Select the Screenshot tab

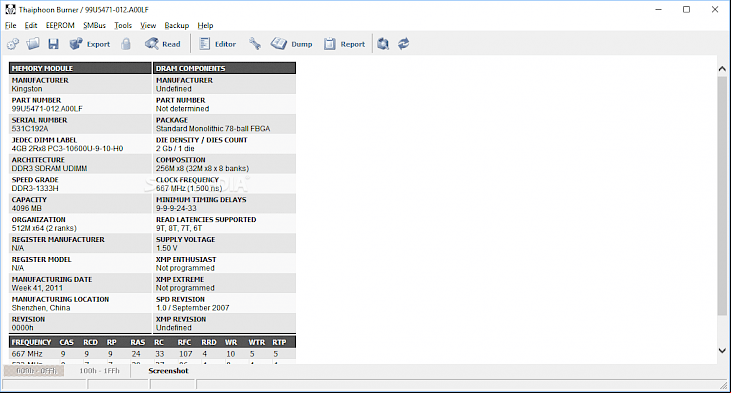[x=168, y=371]
